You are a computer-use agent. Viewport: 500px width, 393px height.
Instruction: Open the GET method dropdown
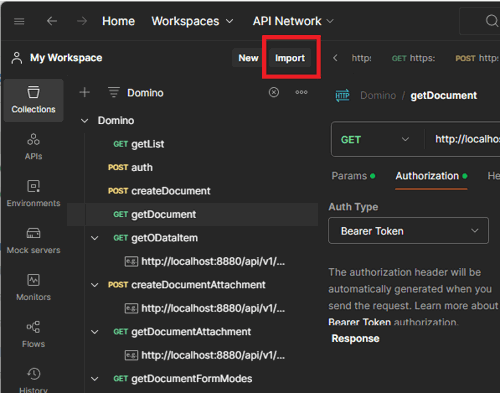coord(375,139)
